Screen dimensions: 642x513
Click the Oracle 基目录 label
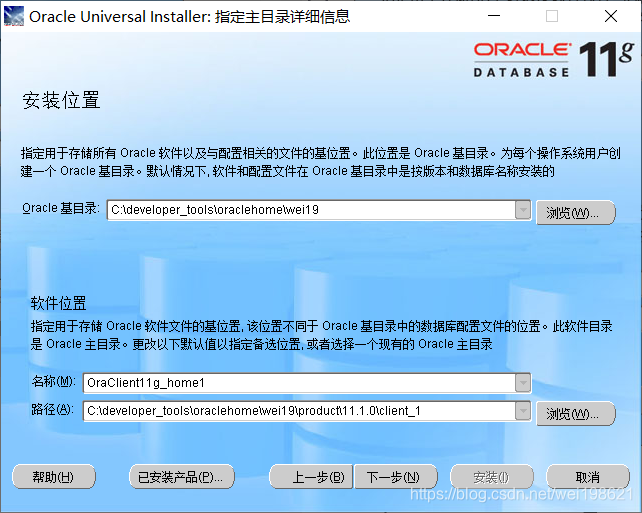61,208
